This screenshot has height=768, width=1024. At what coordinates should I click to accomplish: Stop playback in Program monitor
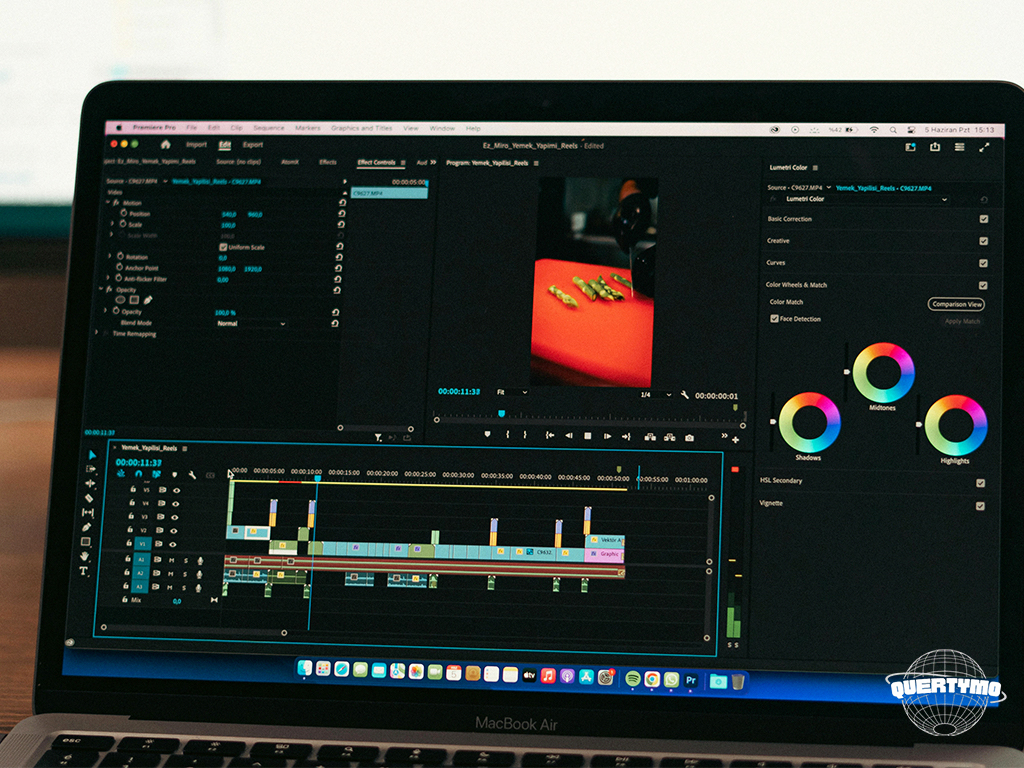588,436
